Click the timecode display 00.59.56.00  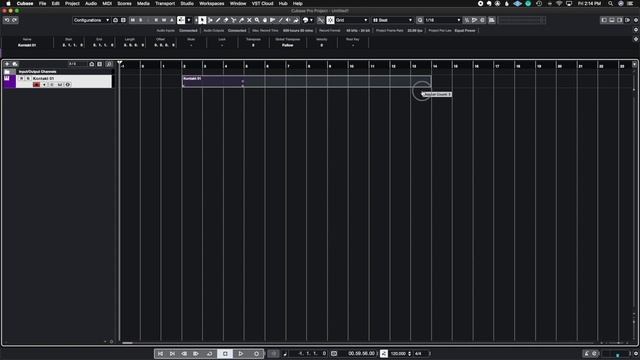pyautogui.click(x=361, y=353)
